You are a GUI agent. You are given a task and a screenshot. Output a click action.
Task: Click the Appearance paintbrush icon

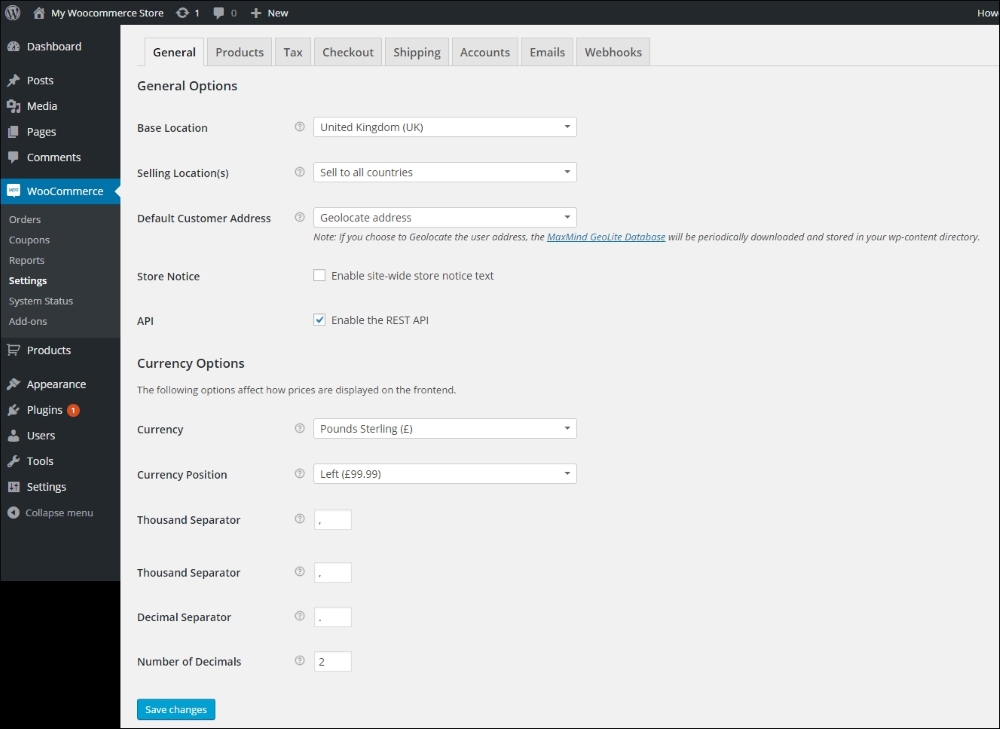pos(13,384)
